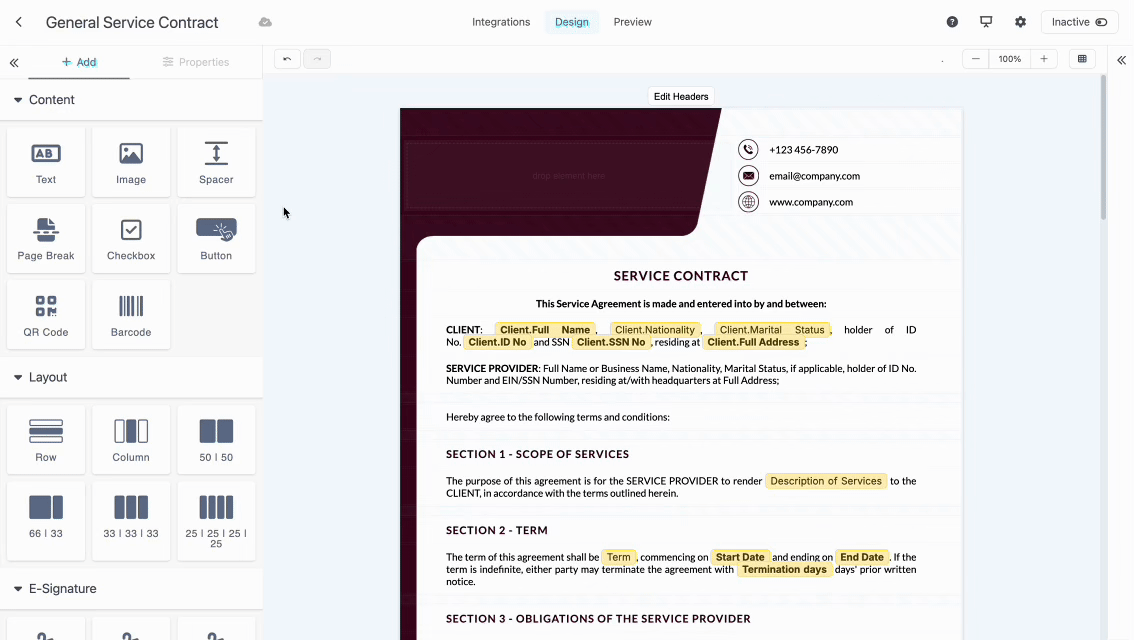This screenshot has width=1134, height=640.
Task: Choose the QR Code element
Action: click(46, 314)
